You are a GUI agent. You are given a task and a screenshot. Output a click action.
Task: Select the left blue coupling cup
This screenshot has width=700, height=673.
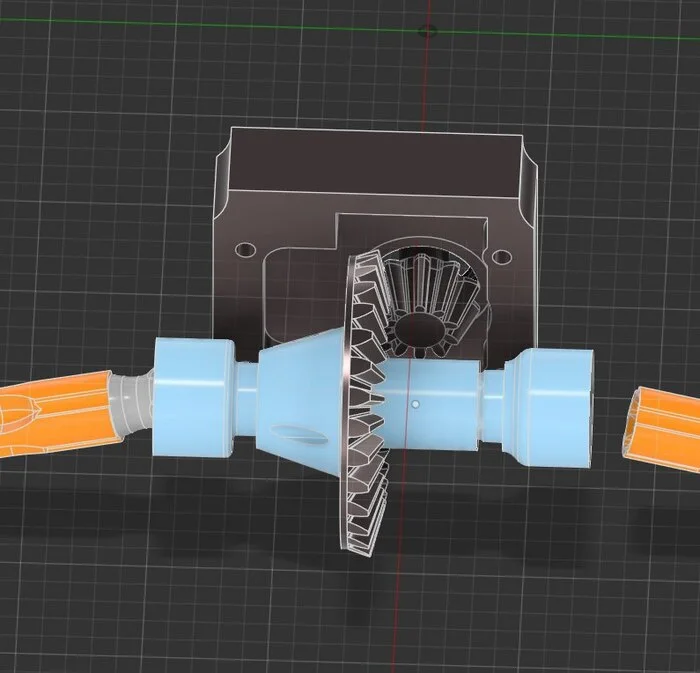[x=194, y=397]
